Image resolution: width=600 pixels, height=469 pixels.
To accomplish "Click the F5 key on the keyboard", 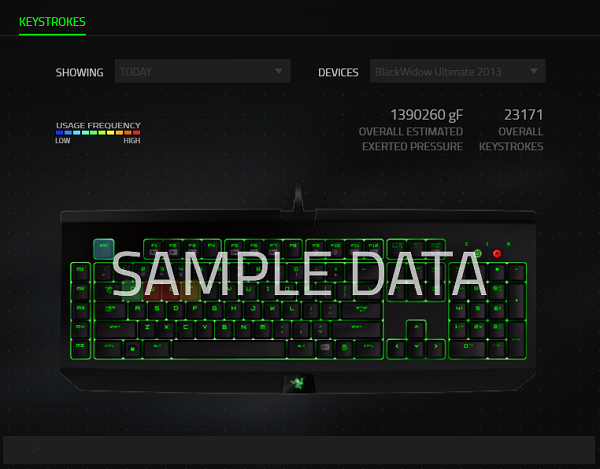I will [x=235, y=249].
